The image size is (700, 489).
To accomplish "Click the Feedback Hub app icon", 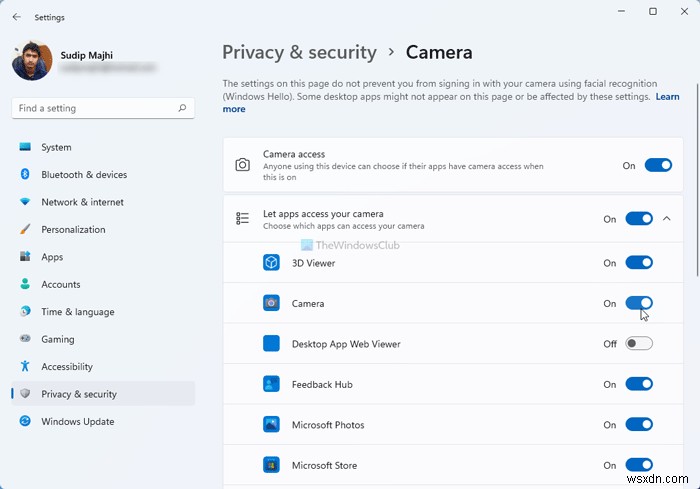I will (271, 384).
